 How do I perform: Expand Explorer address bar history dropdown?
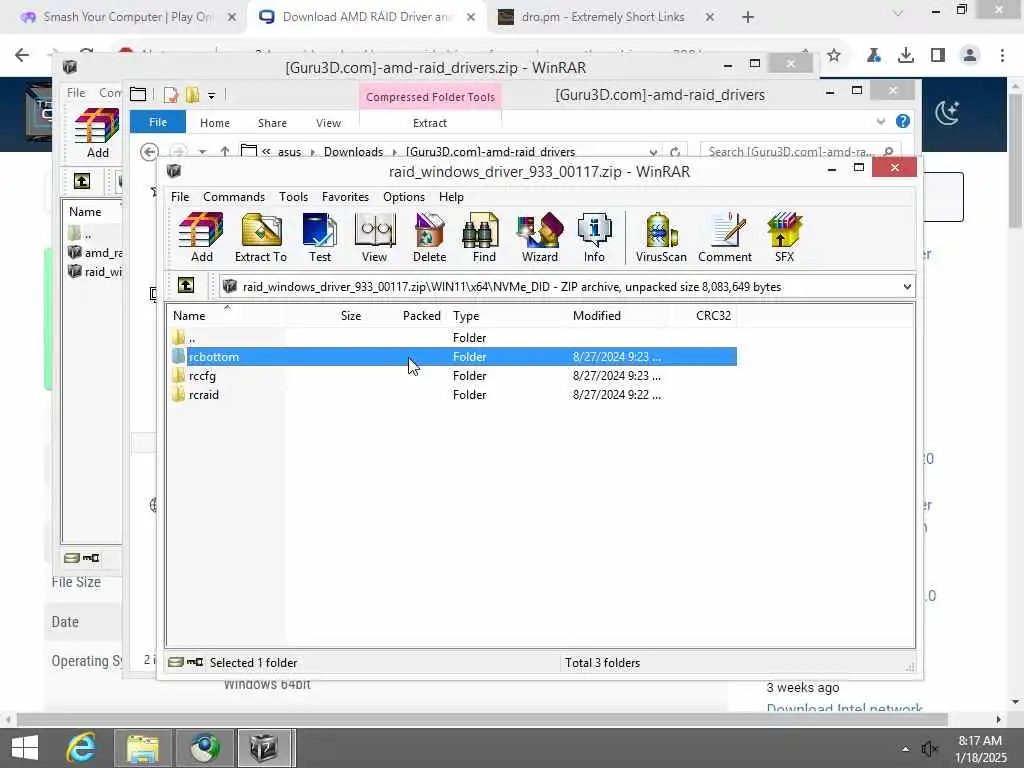653,152
